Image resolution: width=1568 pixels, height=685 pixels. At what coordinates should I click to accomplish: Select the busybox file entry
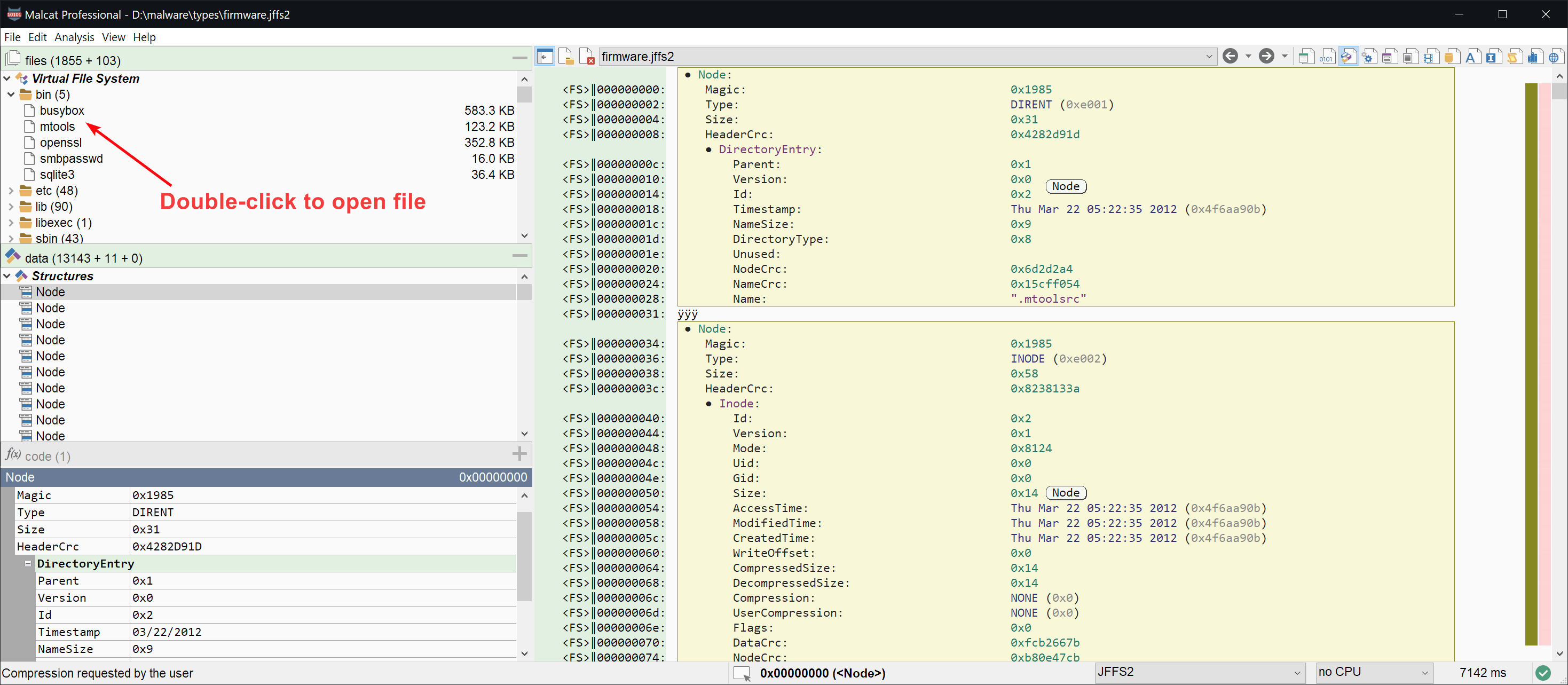pyautogui.click(x=61, y=111)
